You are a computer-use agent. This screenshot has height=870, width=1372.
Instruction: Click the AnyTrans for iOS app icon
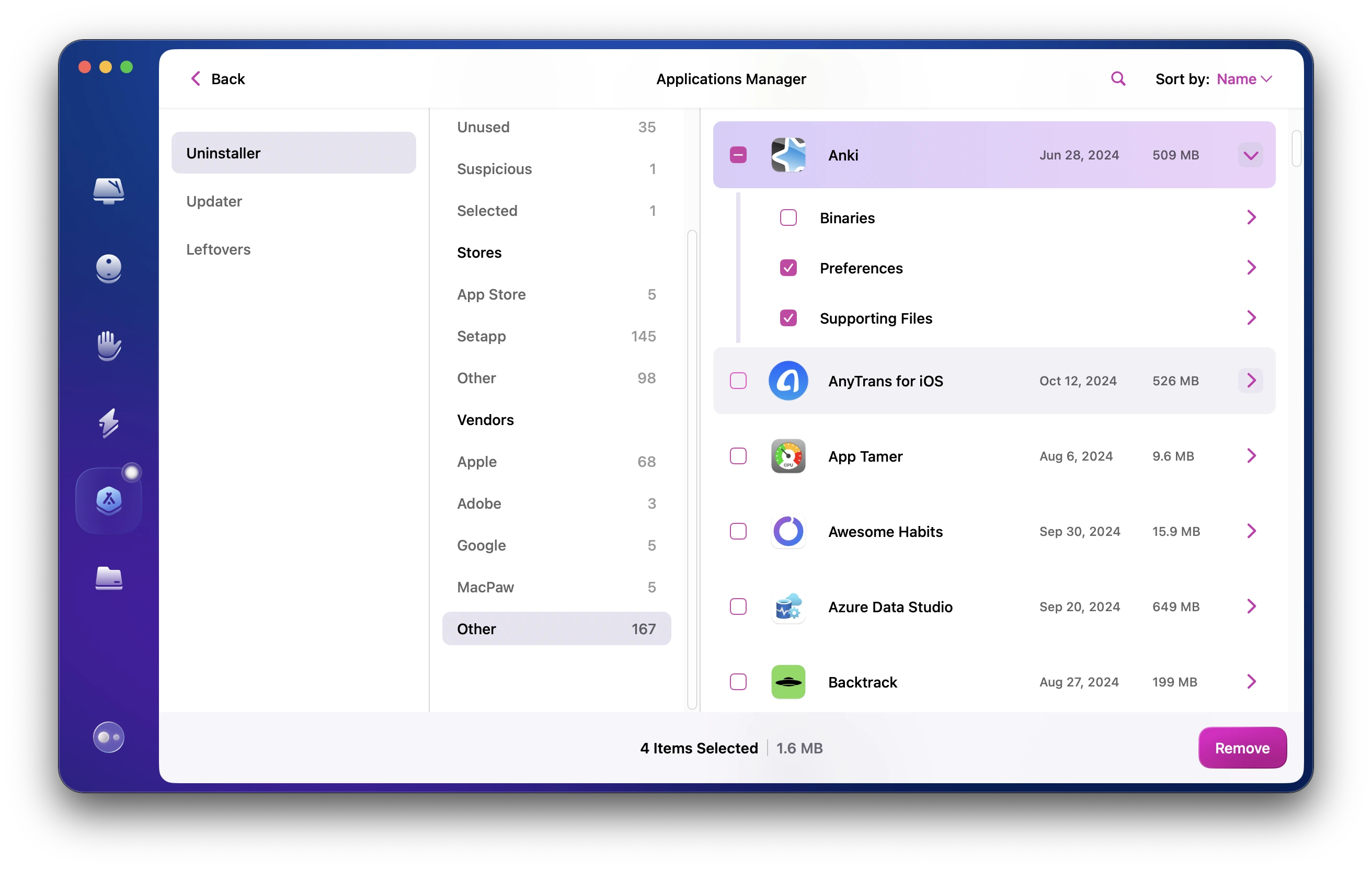pos(788,381)
